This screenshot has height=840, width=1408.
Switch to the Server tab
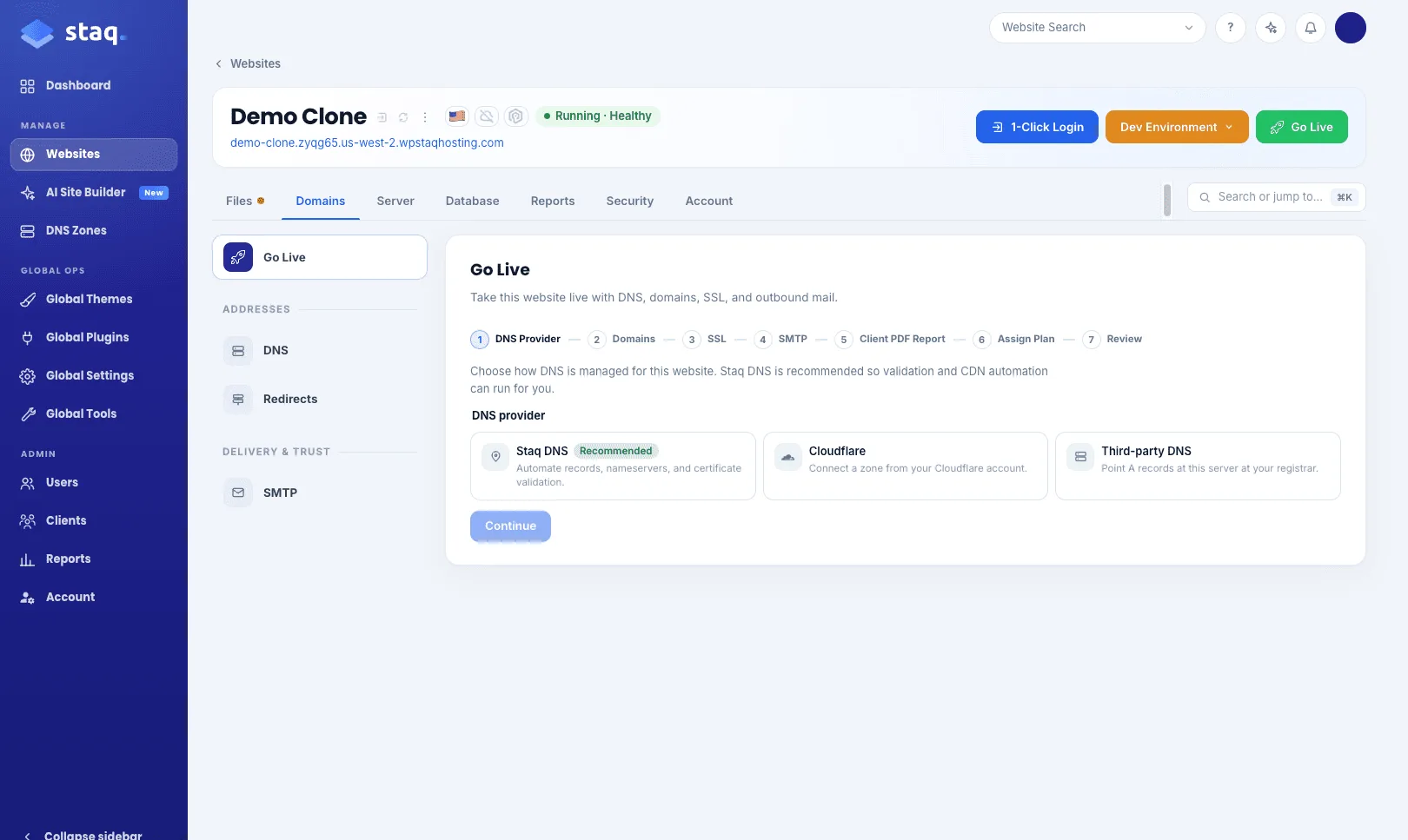pos(395,202)
